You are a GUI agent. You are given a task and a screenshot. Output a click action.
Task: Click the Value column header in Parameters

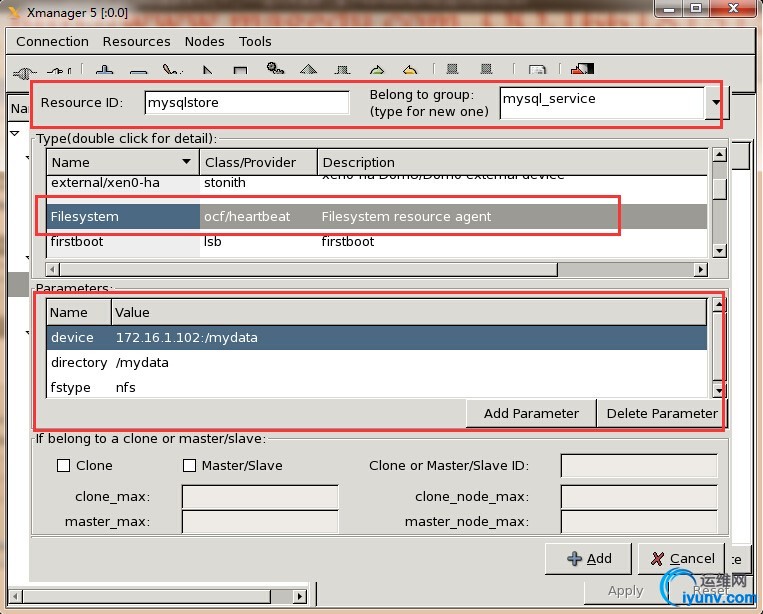coord(409,312)
